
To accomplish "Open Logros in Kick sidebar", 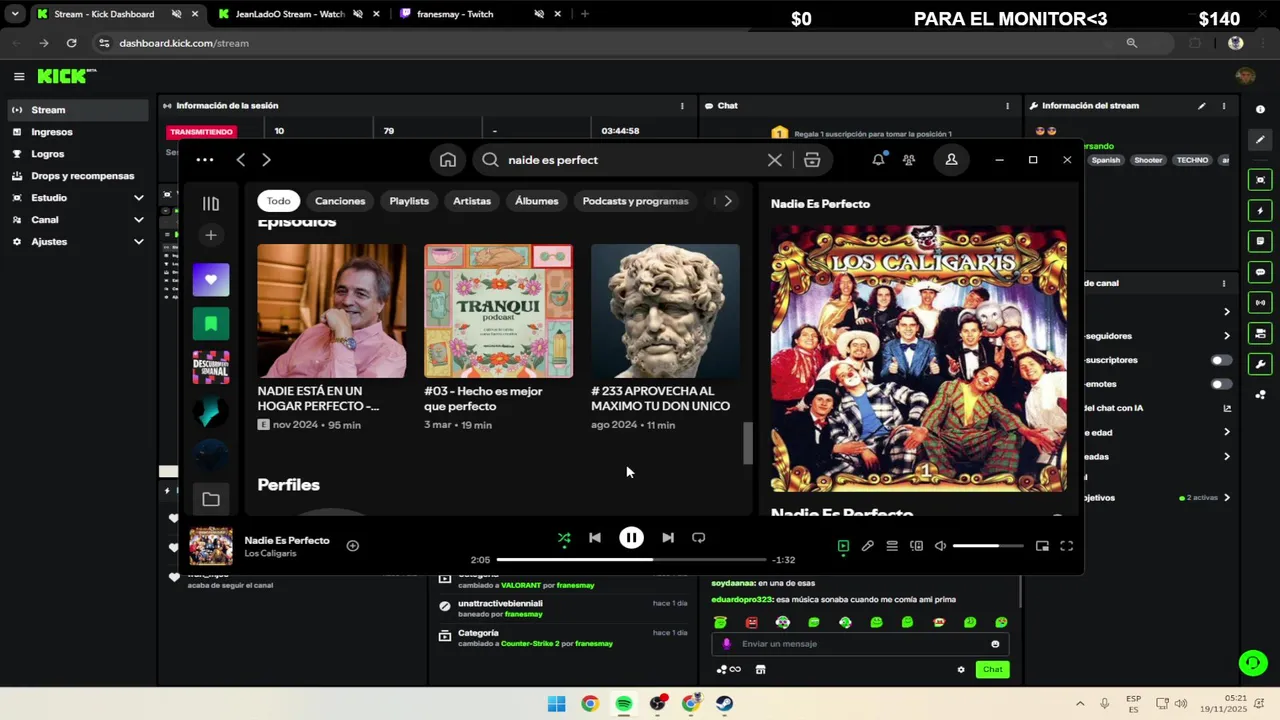I will 78,154.
